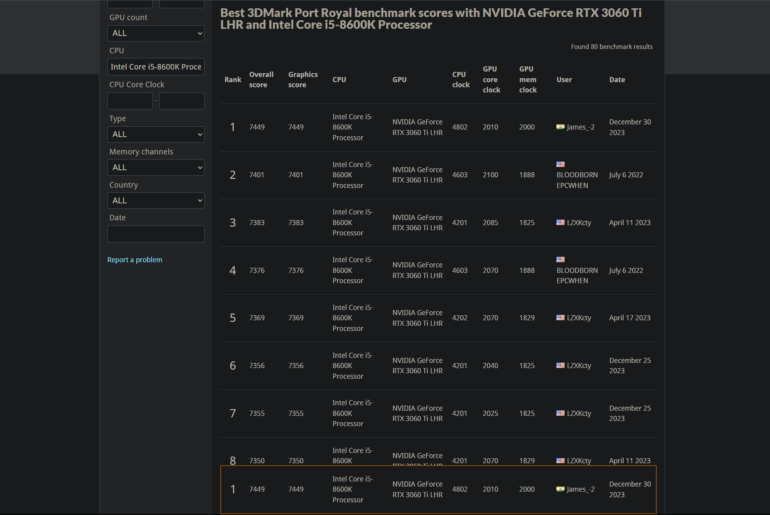Open the Report a problem link
The width and height of the screenshot is (770, 515).
click(x=135, y=260)
